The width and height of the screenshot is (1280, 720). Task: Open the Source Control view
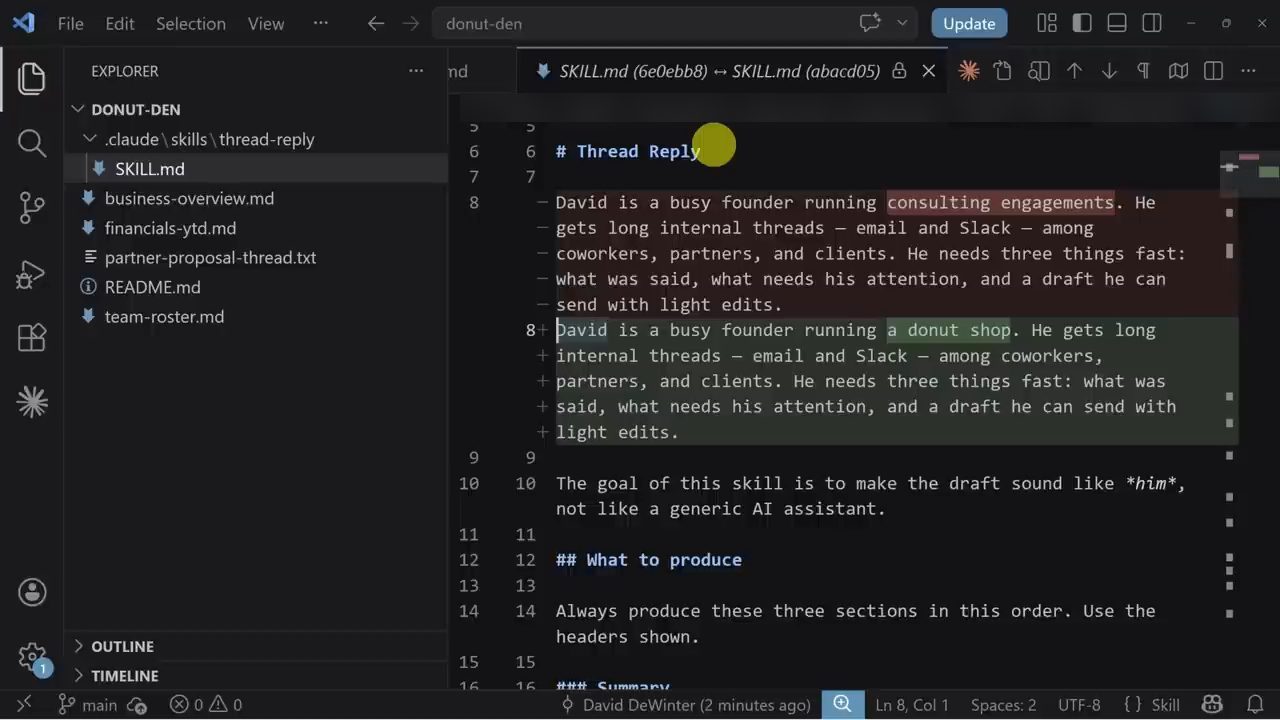click(32, 208)
